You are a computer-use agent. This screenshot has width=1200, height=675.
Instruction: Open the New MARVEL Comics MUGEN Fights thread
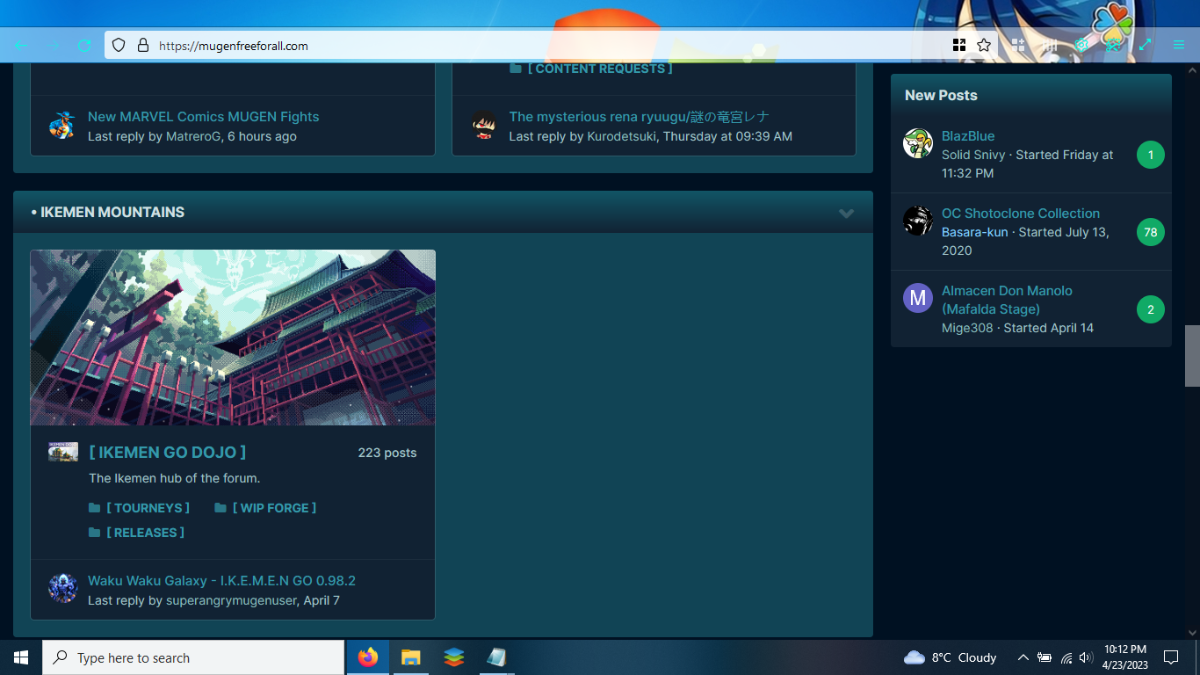tap(203, 117)
